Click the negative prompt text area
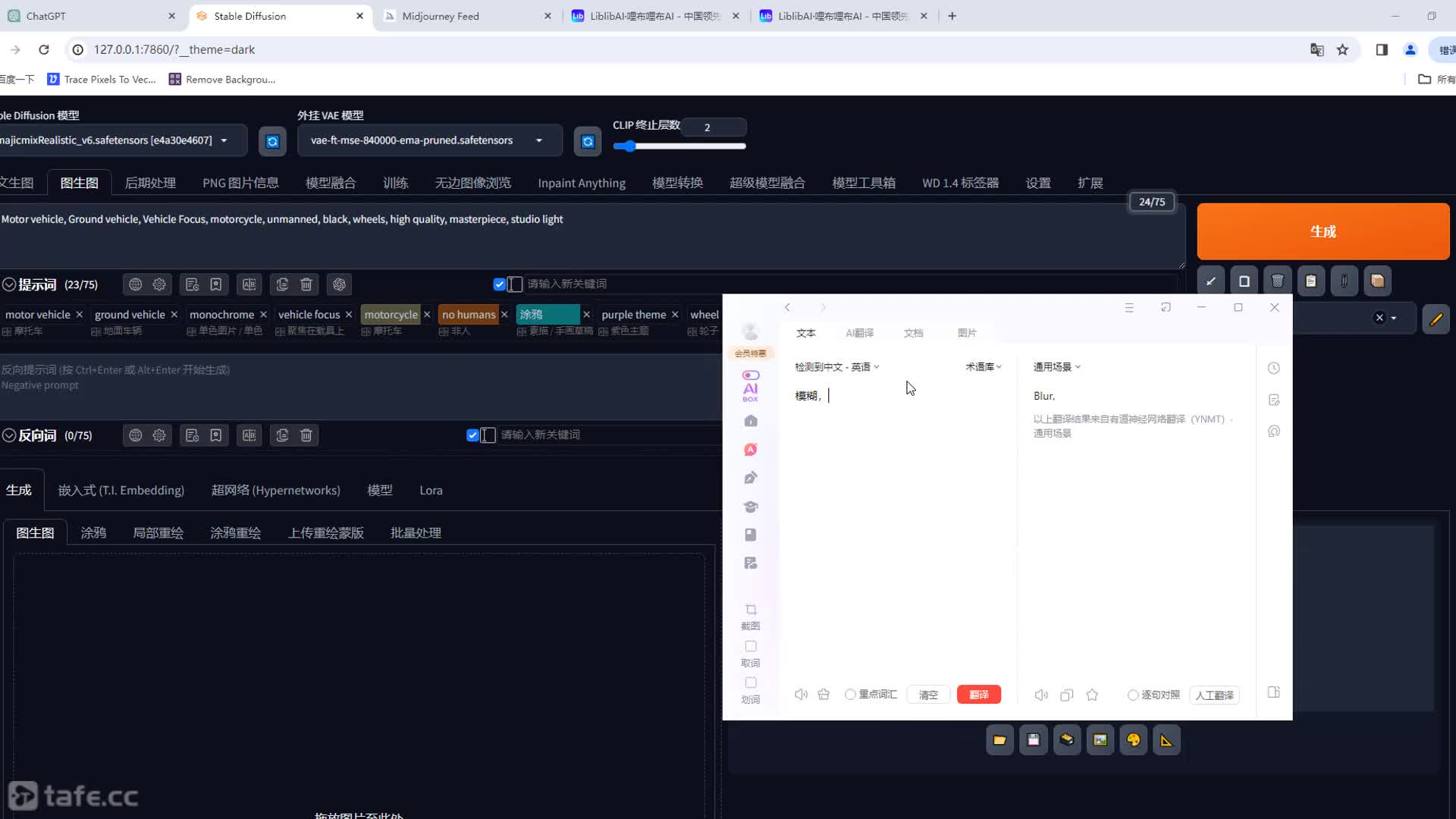The image size is (1456, 819). click(360, 387)
